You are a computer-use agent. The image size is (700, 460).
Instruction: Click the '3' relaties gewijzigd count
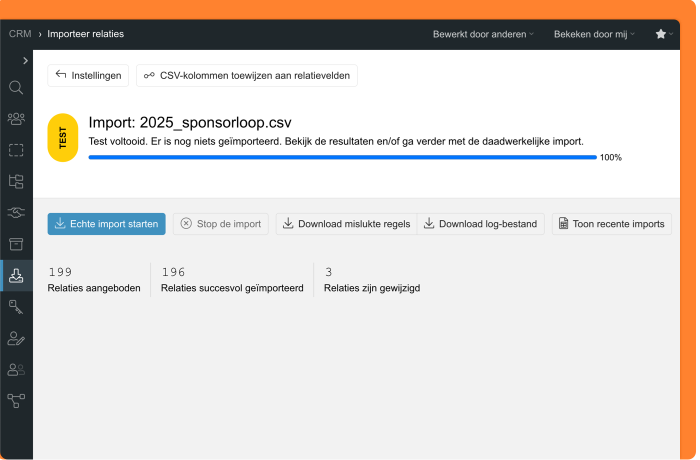pos(329,272)
